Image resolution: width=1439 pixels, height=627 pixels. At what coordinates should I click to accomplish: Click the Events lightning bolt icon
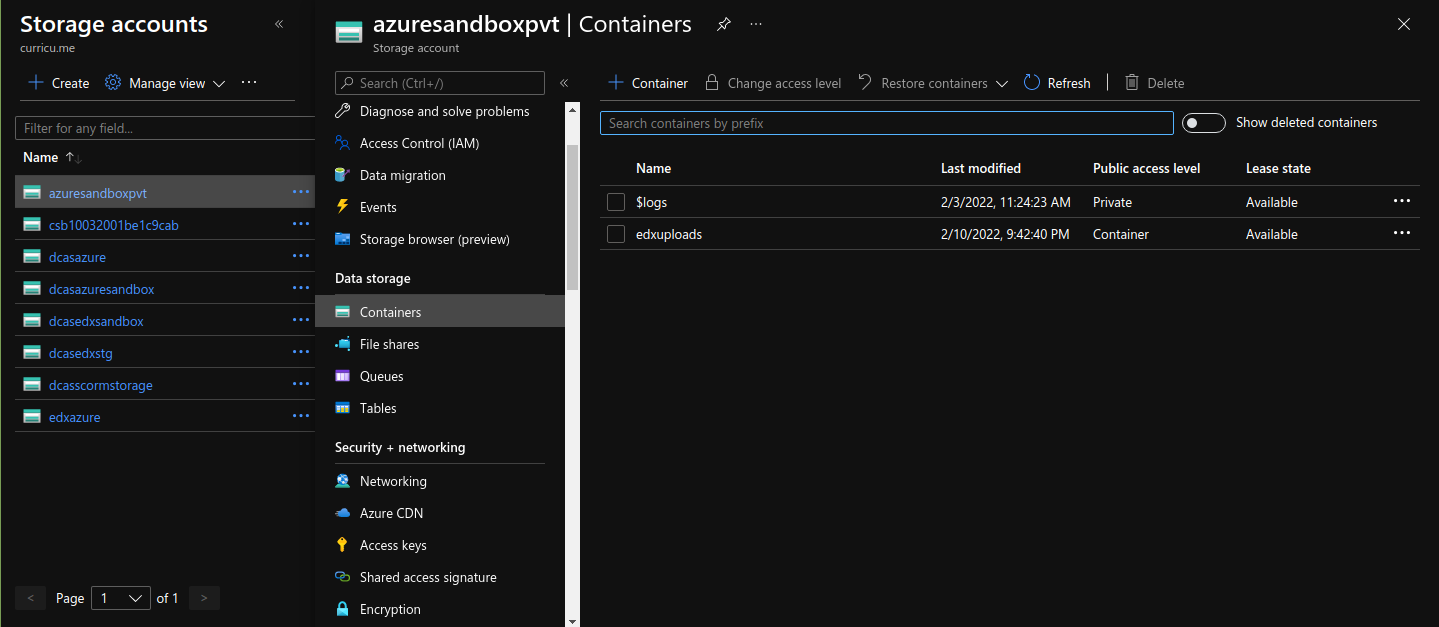click(343, 207)
